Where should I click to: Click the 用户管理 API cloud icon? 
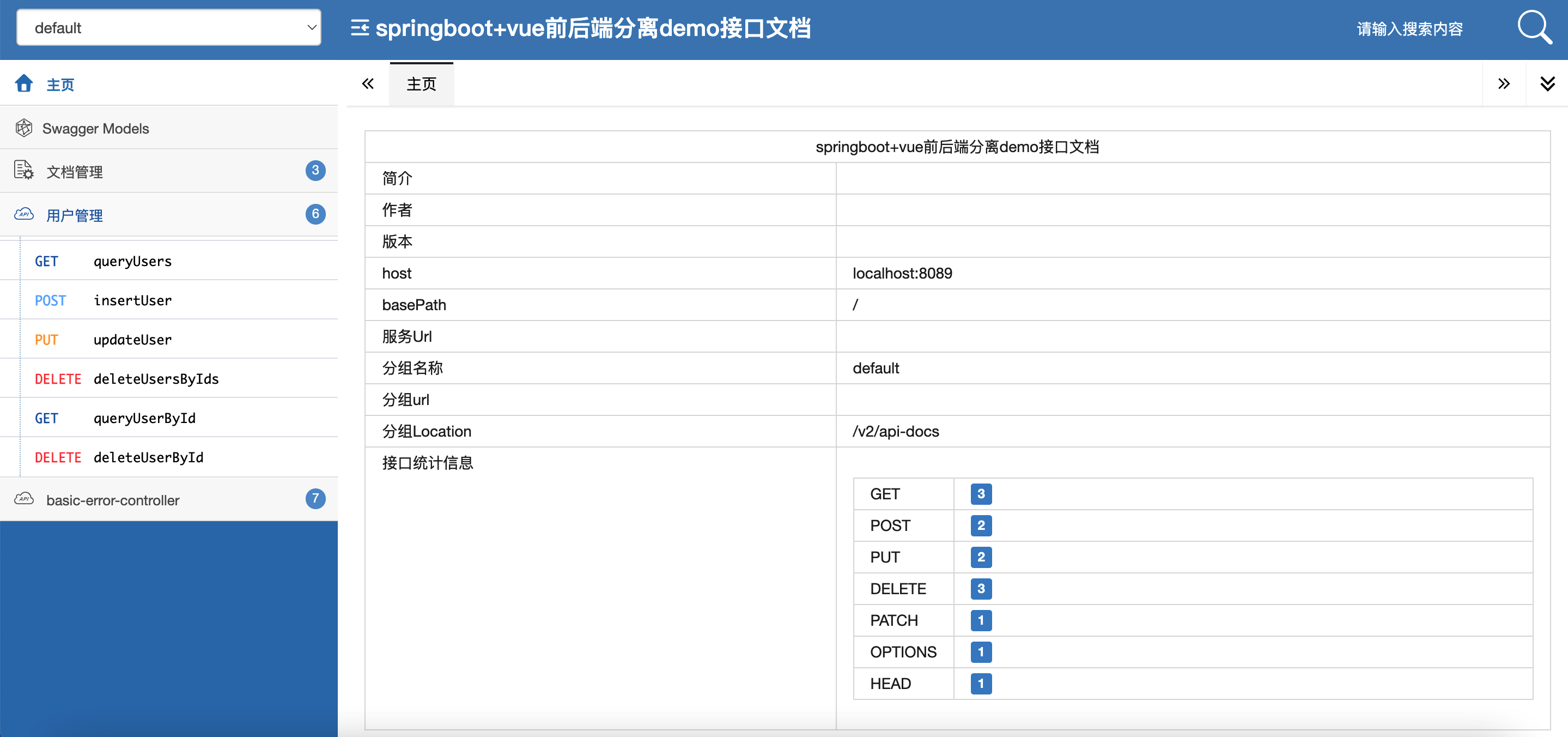(x=24, y=214)
